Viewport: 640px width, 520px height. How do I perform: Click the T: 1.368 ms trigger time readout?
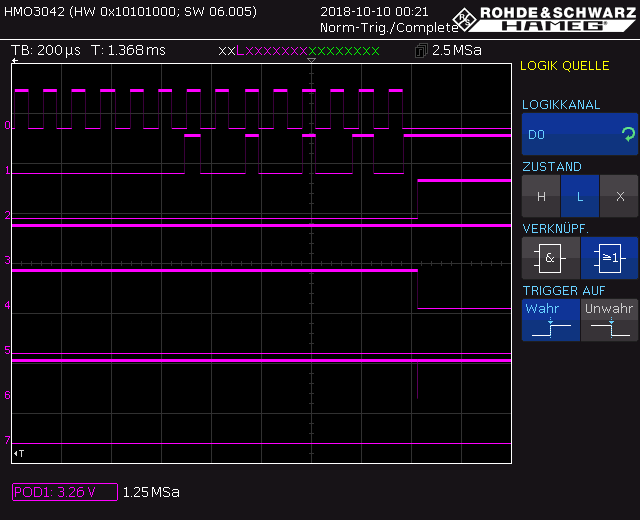(x=128, y=50)
